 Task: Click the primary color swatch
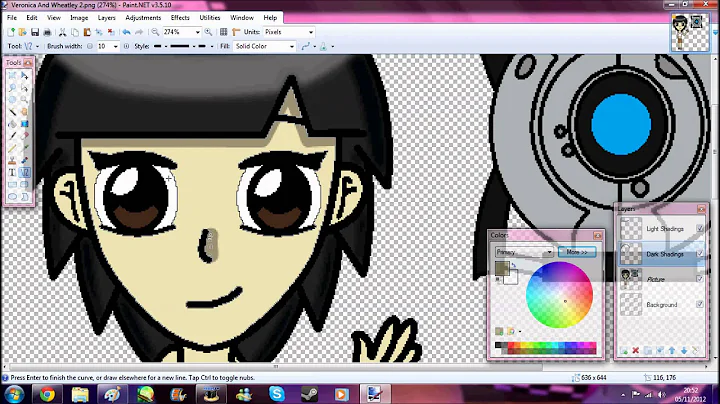click(501, 268)
